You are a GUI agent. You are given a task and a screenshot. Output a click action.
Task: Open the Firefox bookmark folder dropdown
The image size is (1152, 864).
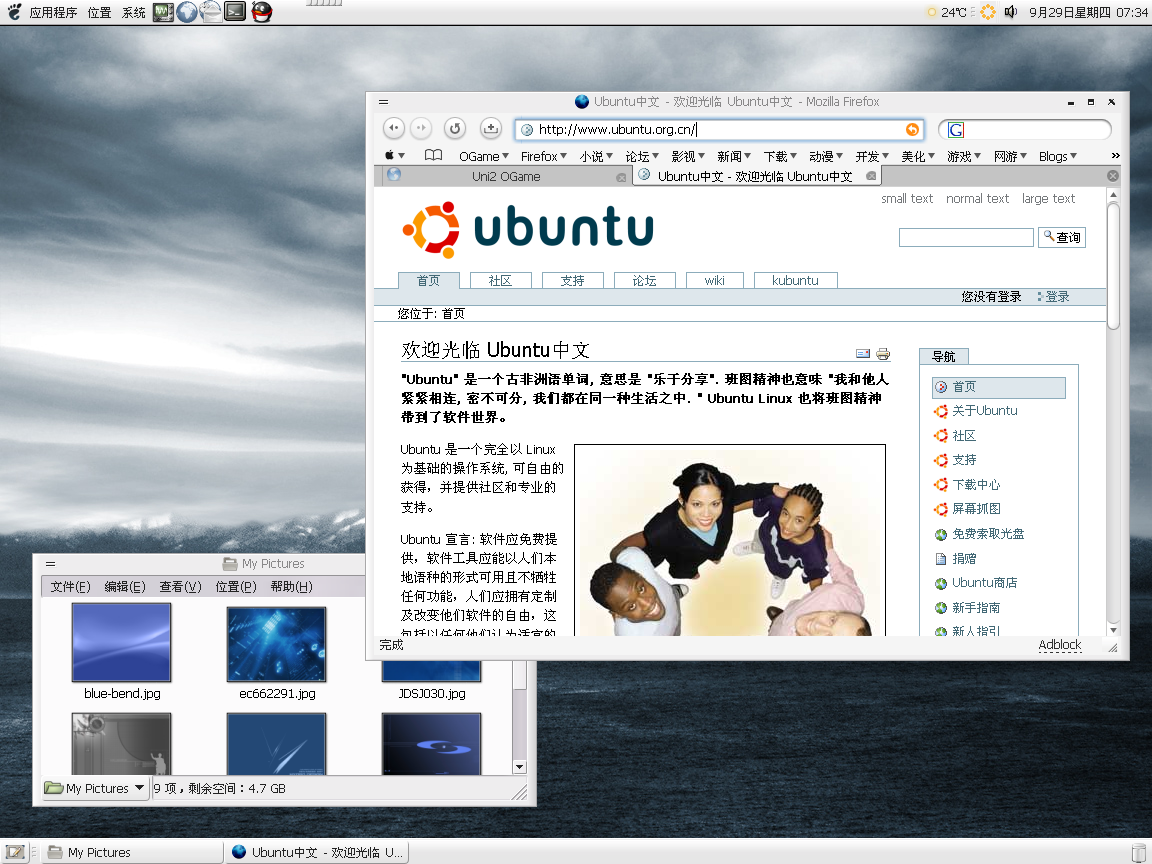pyautogui.click(x=544, y=156)
